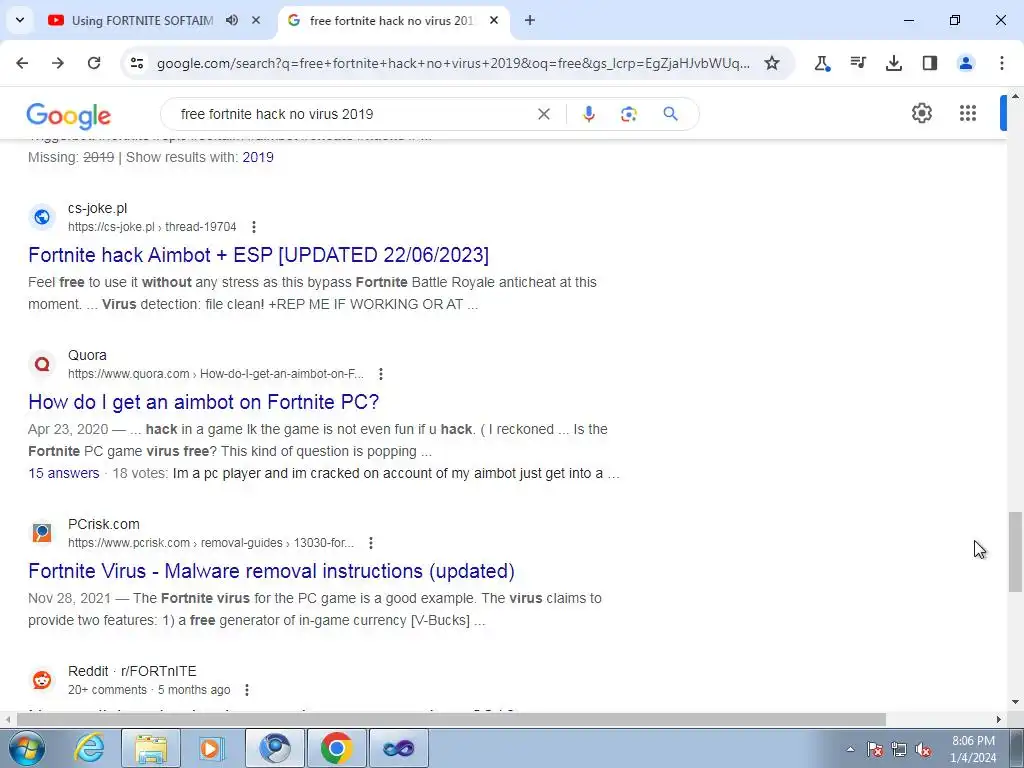Screen dimensions: 1024x768
Task: Open tab search dropdown chevron
Action: click(x=20, y=20)
